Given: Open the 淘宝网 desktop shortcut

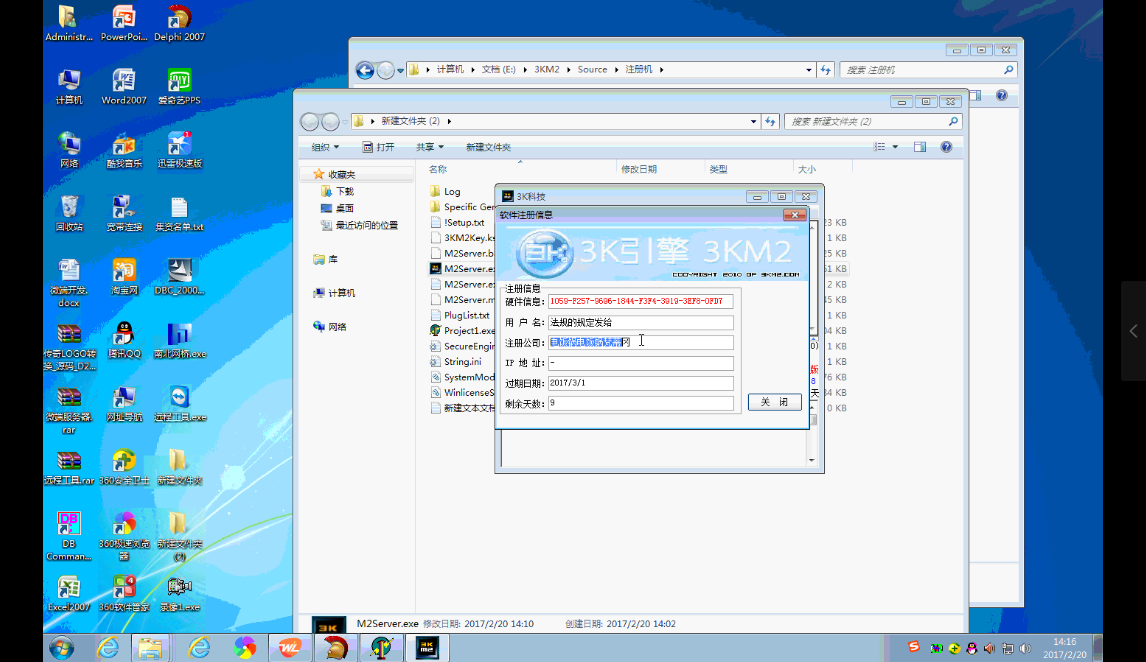Looking at the screenshot, I should coord(124,270).
